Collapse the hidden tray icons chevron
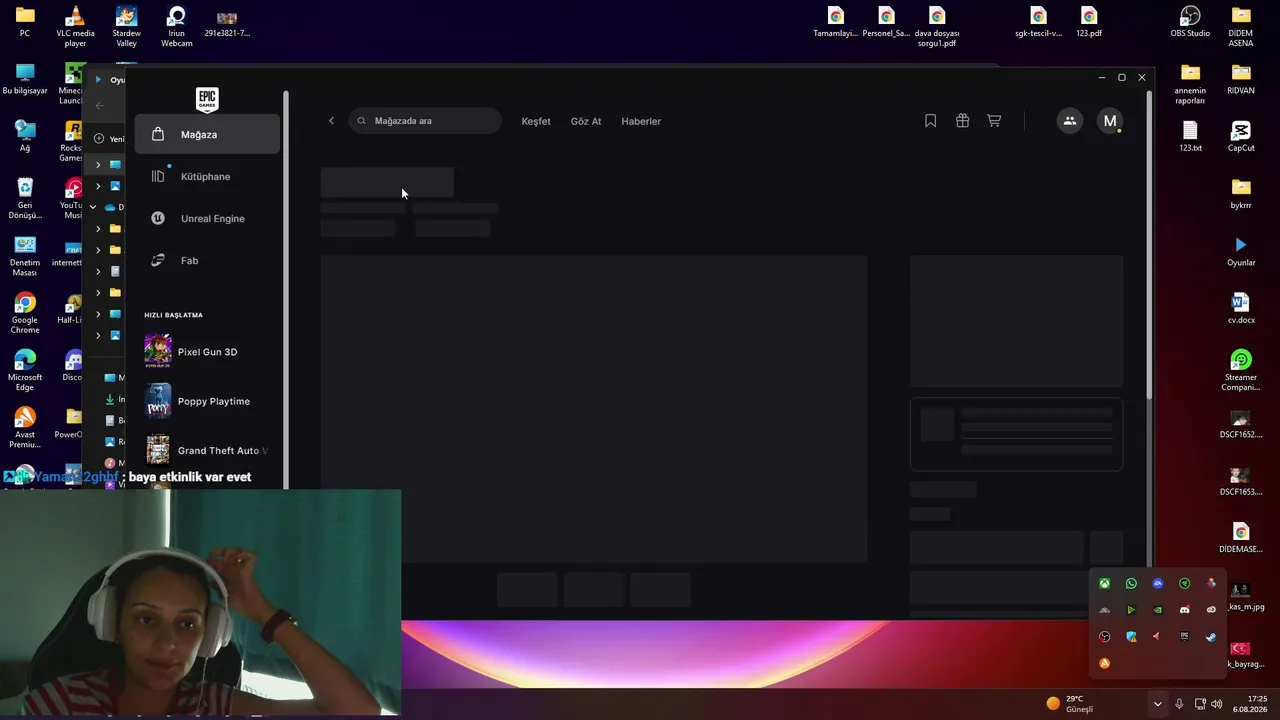The image size is (1280, 720). pyautogui.click(x=1158, y=704)
